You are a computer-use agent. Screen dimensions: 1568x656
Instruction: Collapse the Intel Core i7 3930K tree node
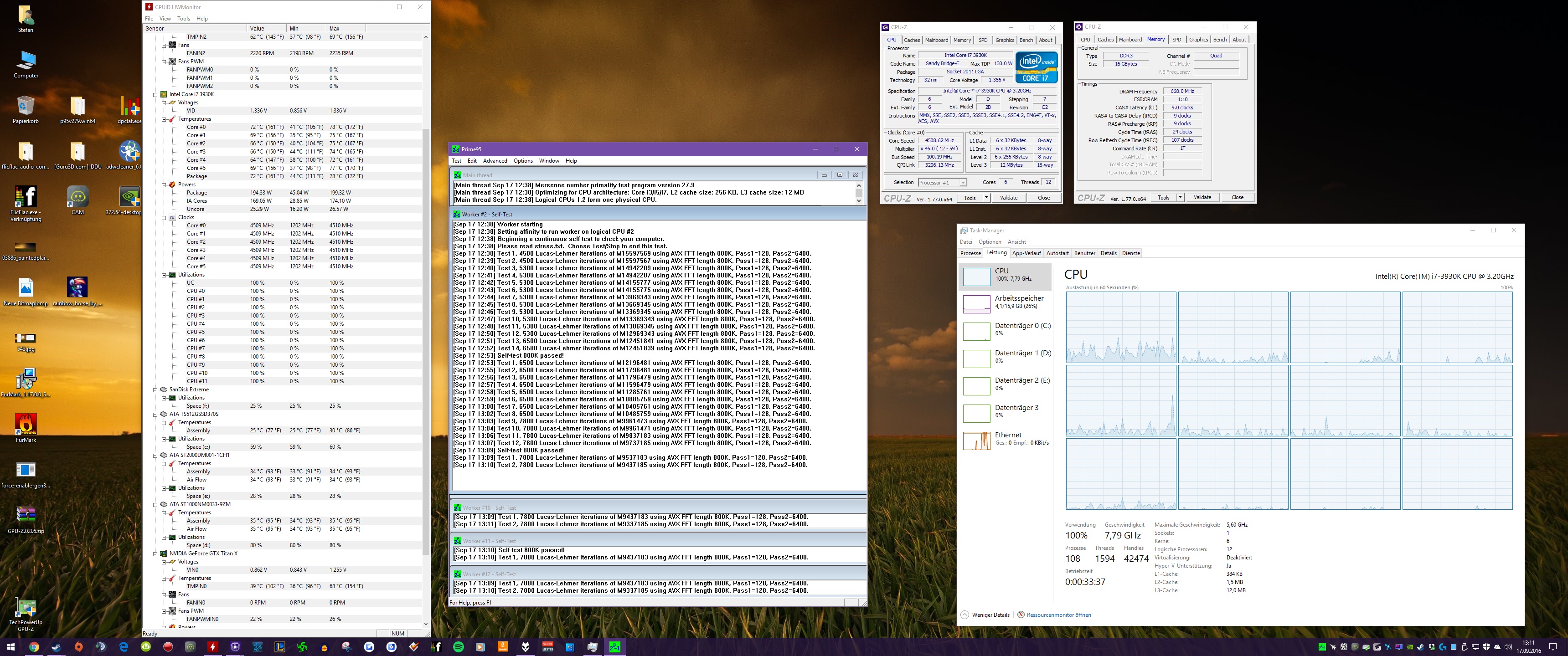coord(156,94)
